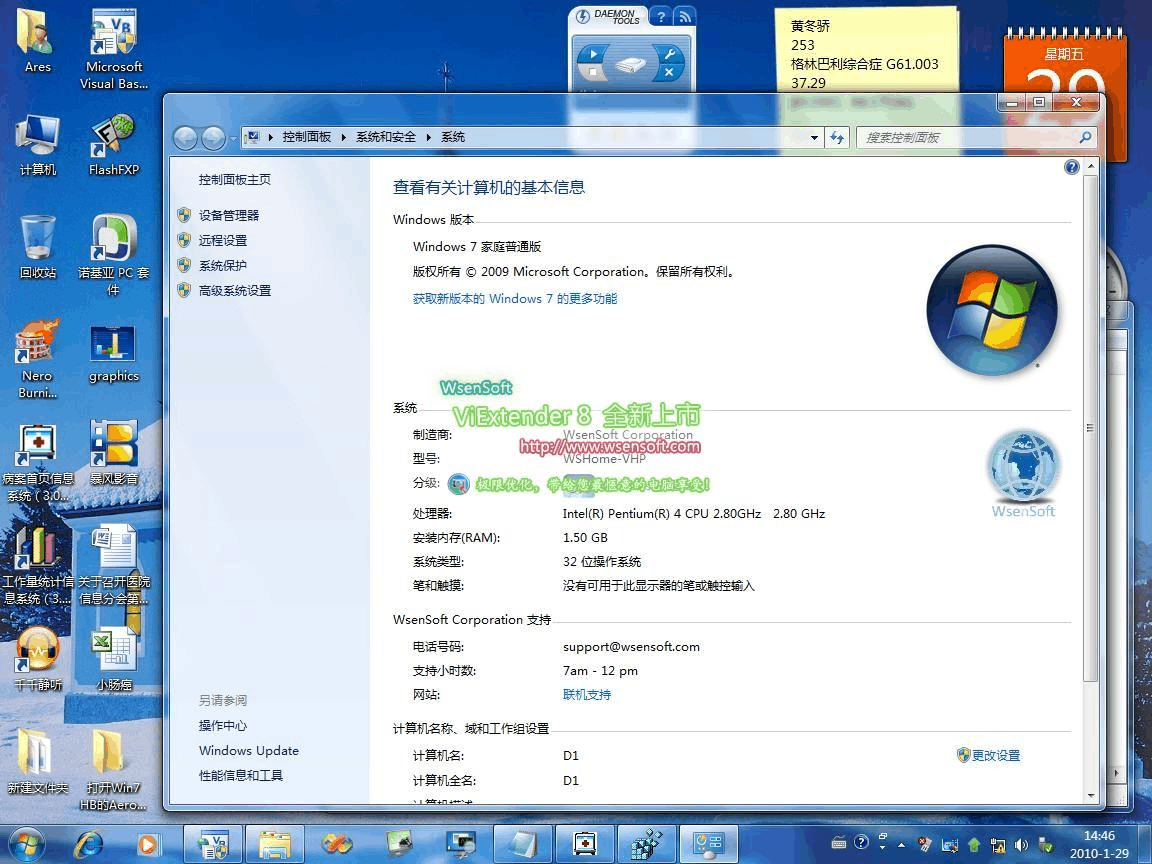Open the address bar history dropdown
The image size is (1152, 864).
click(x=813, y=137)
